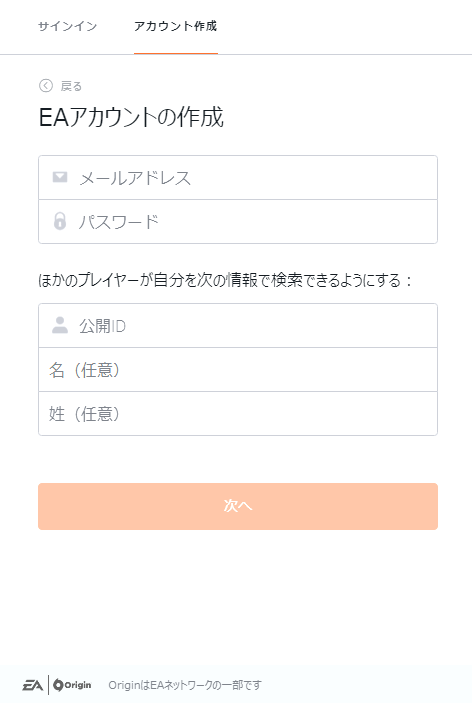Click the orange underline beneath アカウント作成
Image resolution: width=472 pixels, height=703 pixels.
coord(176,53)
